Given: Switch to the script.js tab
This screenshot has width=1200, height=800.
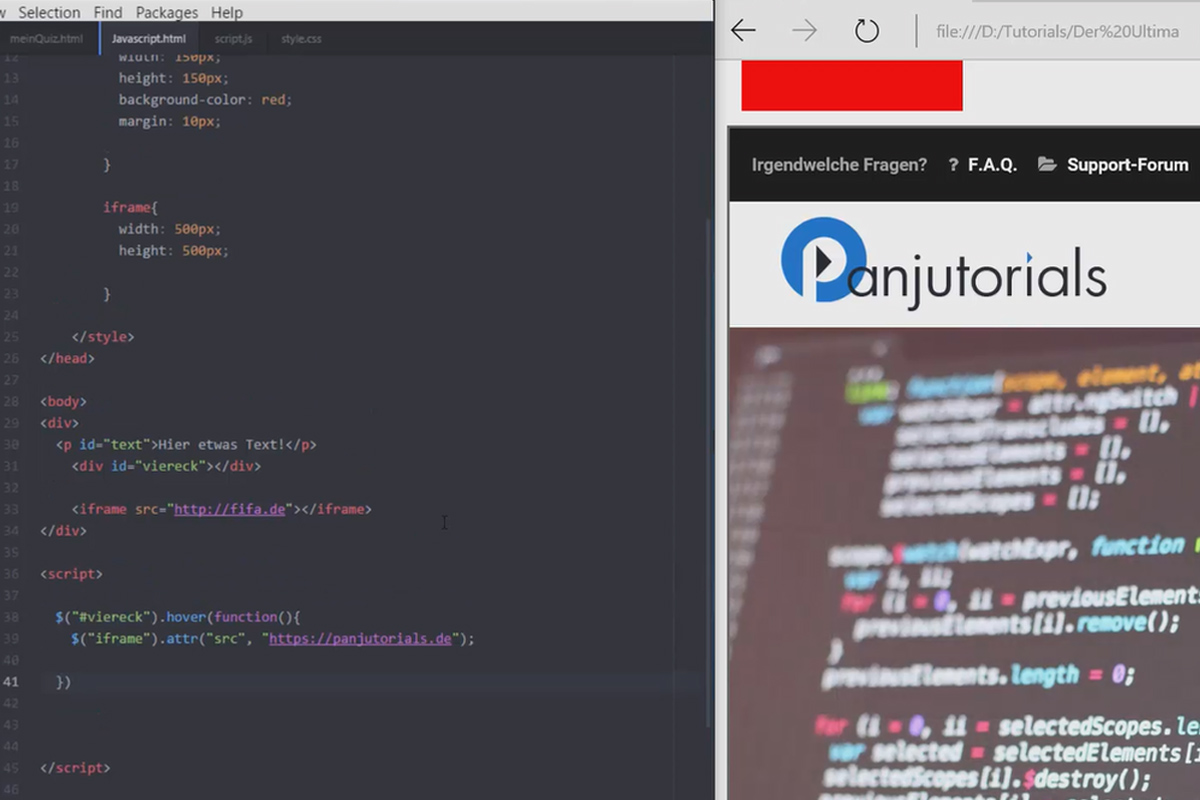Looking at the screenshot, I should click(x=233, y=39).
